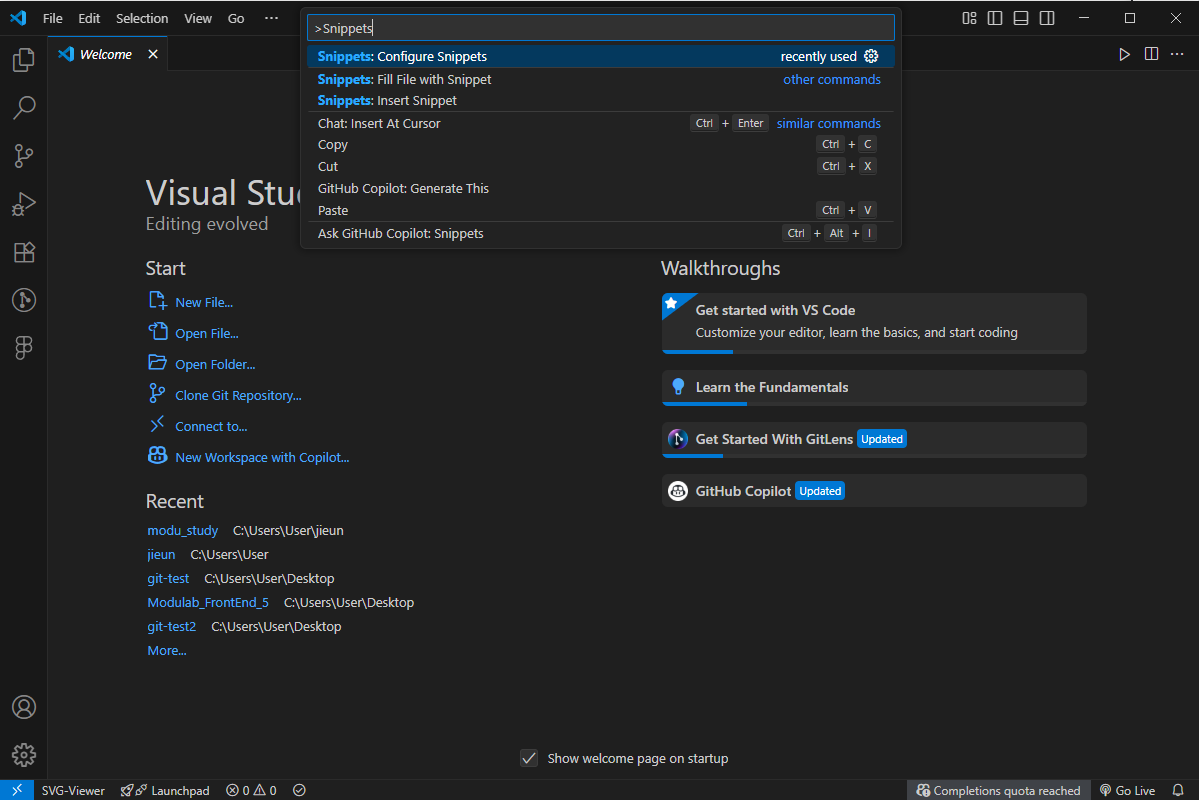Select the Cut command
This screenshot has width=1199, height=800.
[600, 166]
